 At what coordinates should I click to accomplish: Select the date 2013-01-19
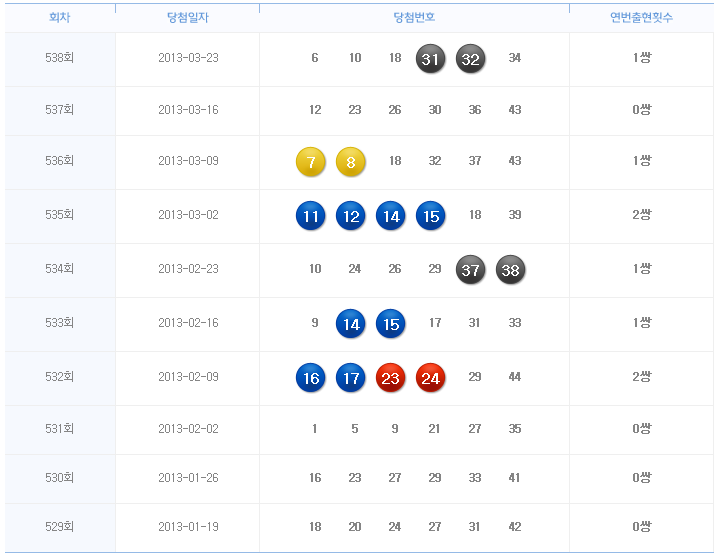tap(187, 527)
